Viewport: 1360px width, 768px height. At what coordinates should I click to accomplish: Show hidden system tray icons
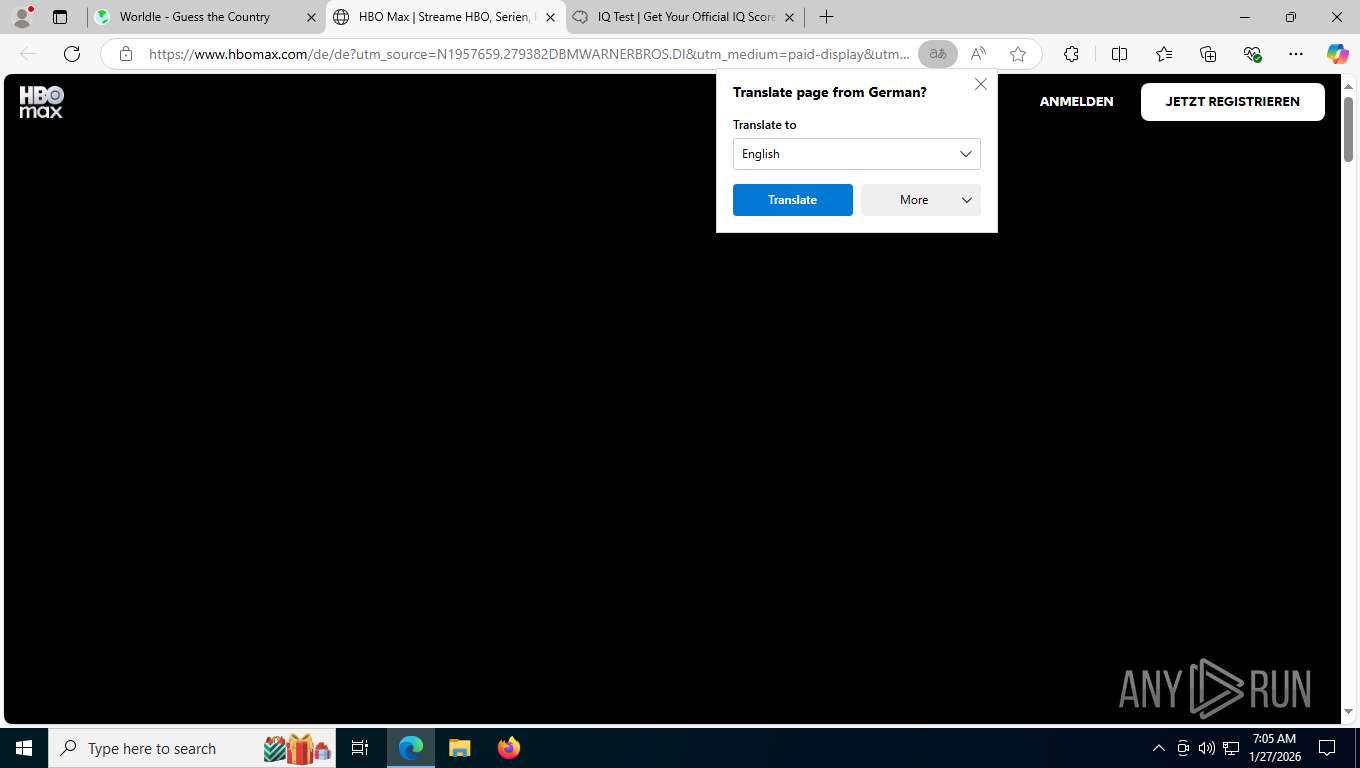(x=1159, y=748)
